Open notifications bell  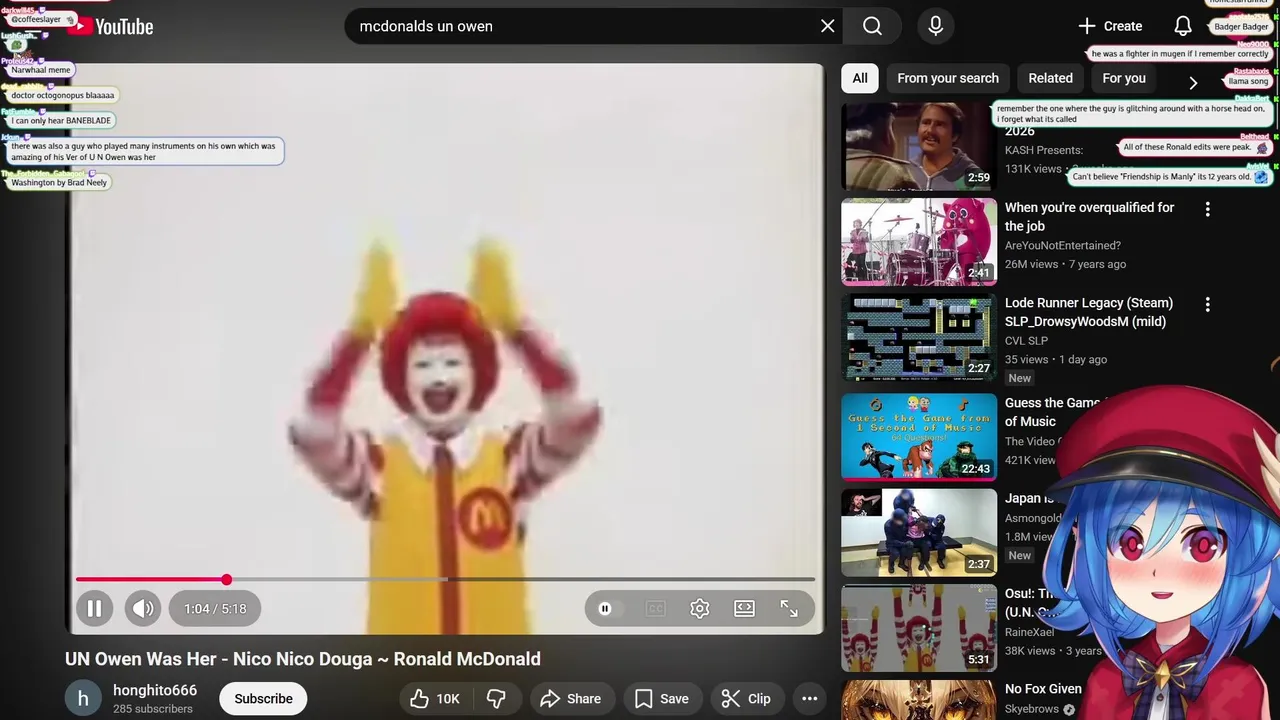(x=1183, y=26)
